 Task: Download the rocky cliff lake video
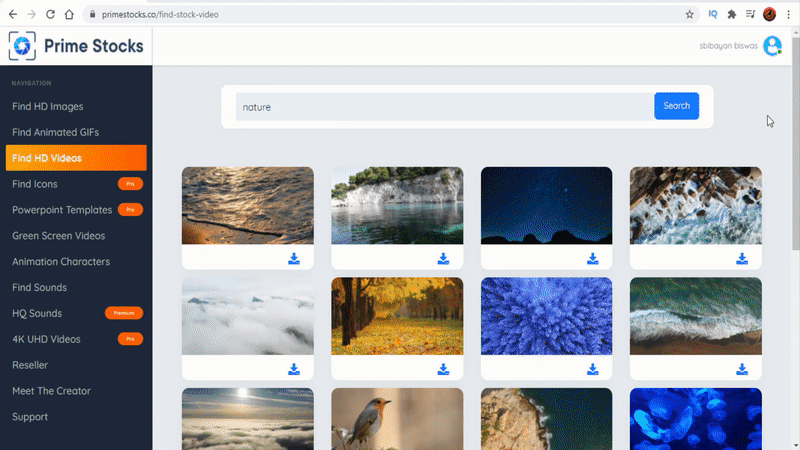click(443, 259)
